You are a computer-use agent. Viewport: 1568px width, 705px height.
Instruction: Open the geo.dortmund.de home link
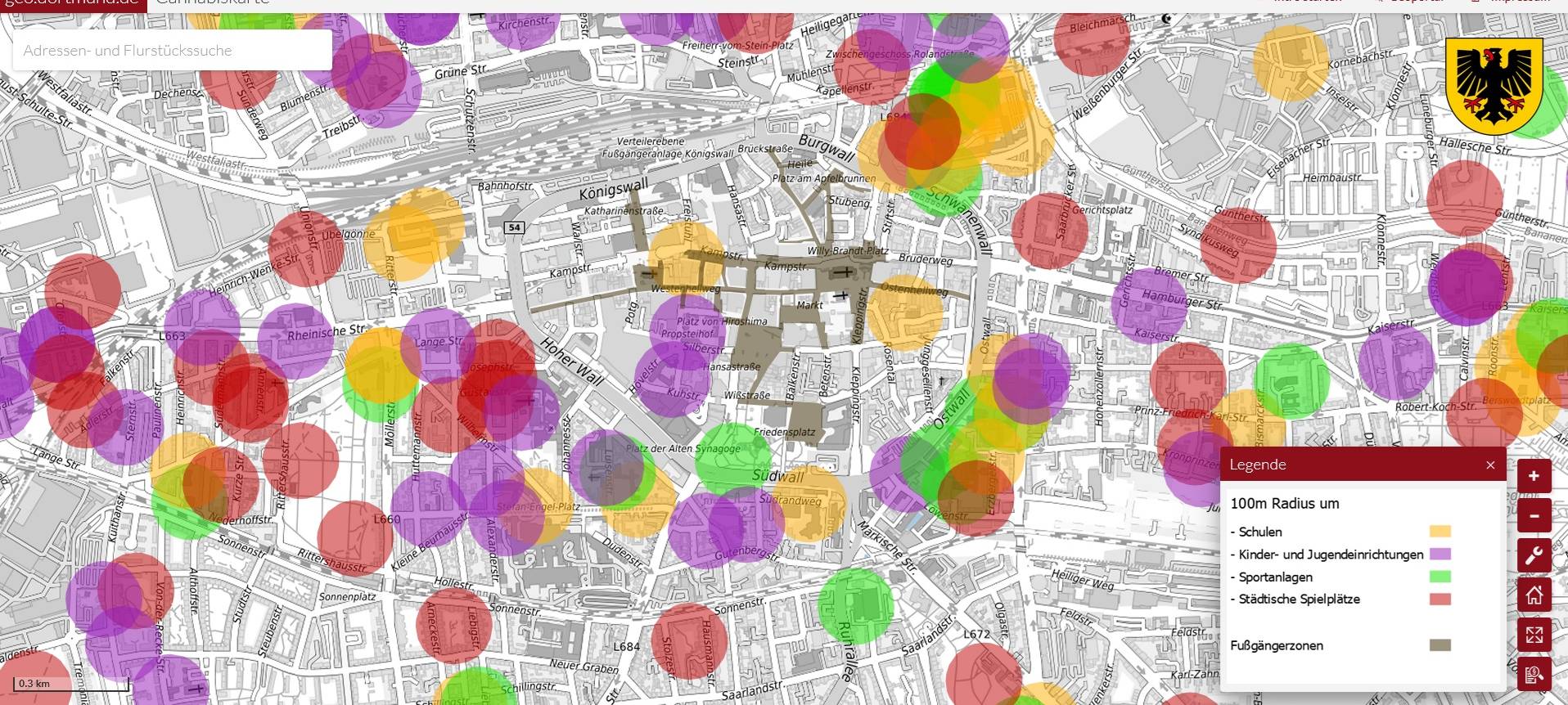73,3
